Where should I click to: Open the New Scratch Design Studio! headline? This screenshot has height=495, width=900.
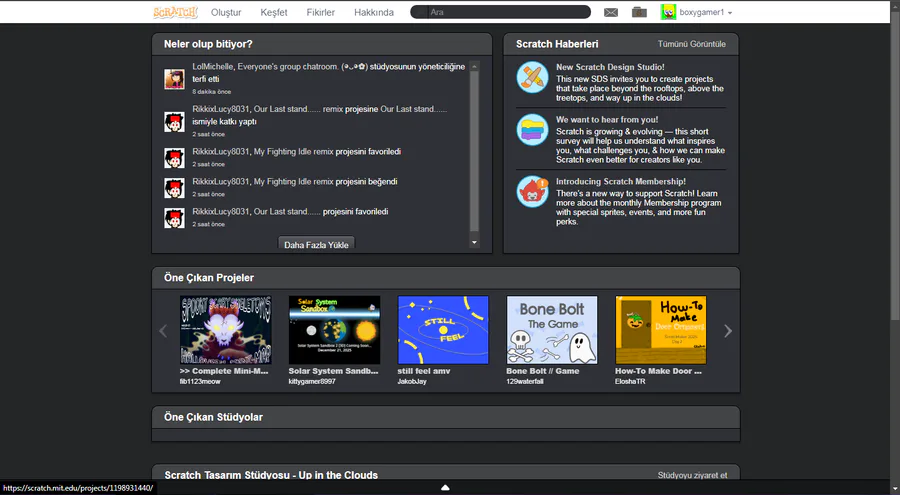click(x=610, y=67)
